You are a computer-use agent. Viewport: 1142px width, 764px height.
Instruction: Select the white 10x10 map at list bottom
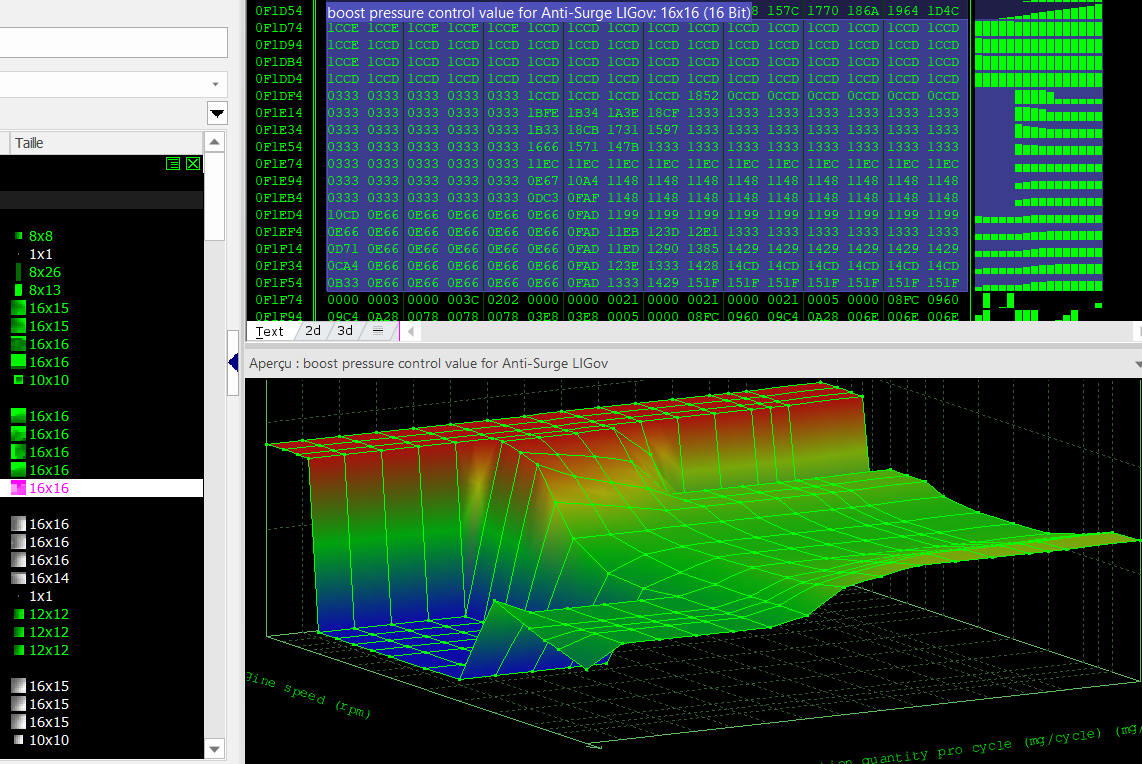(x=48, y=740)
